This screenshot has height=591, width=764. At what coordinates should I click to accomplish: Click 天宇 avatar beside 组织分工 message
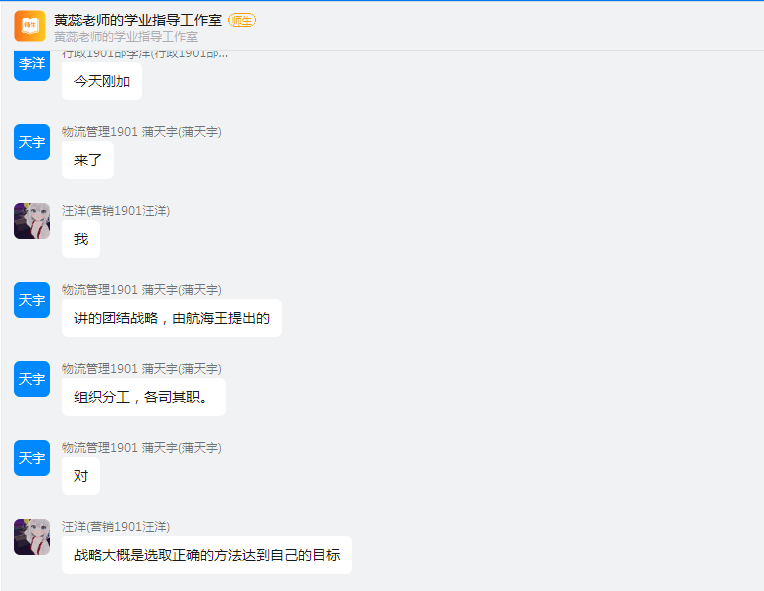point(32,379)
